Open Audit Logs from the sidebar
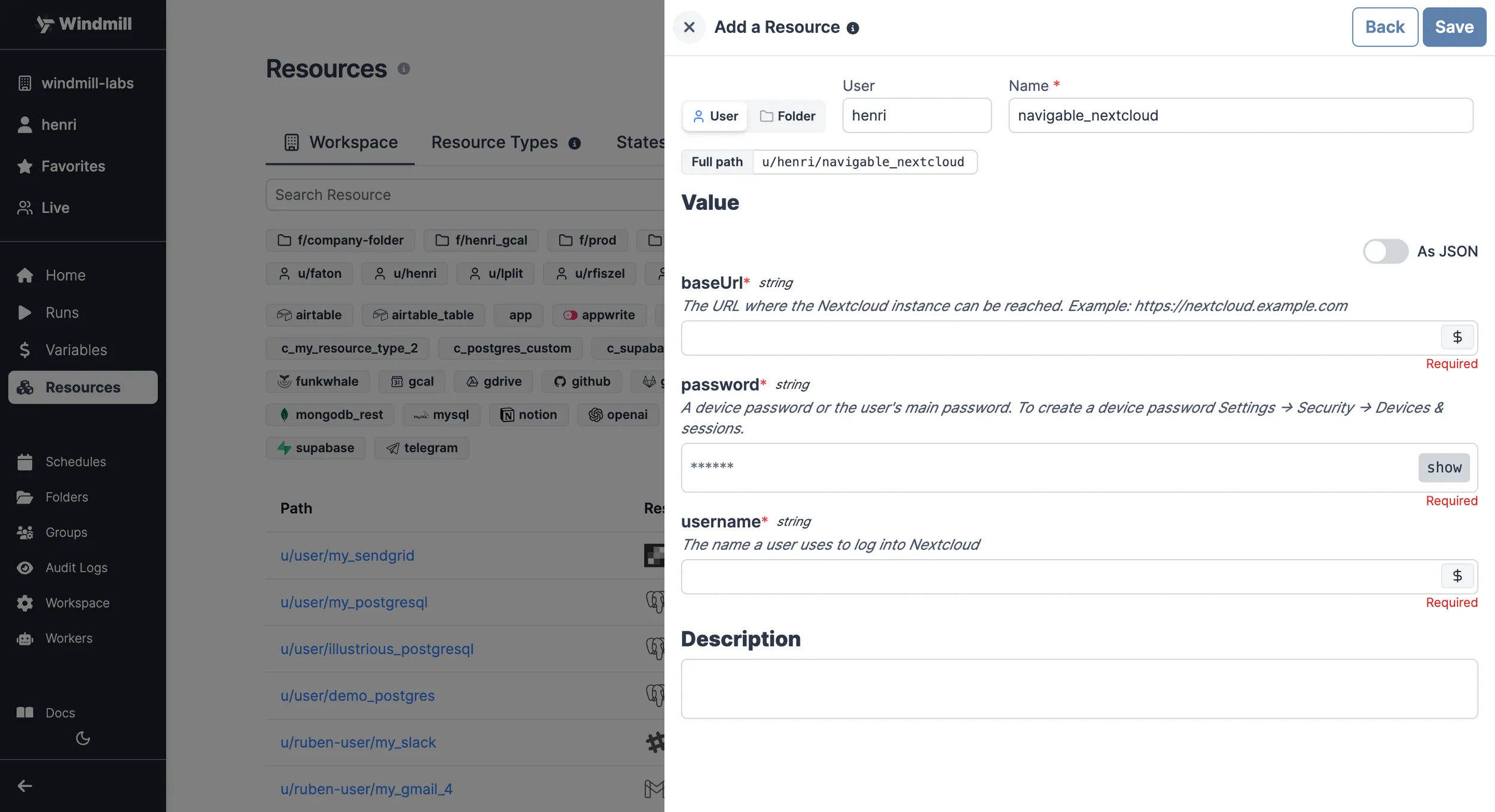Image resolution: width=1495 pixels, height=812 pixels. pos(76,567)
